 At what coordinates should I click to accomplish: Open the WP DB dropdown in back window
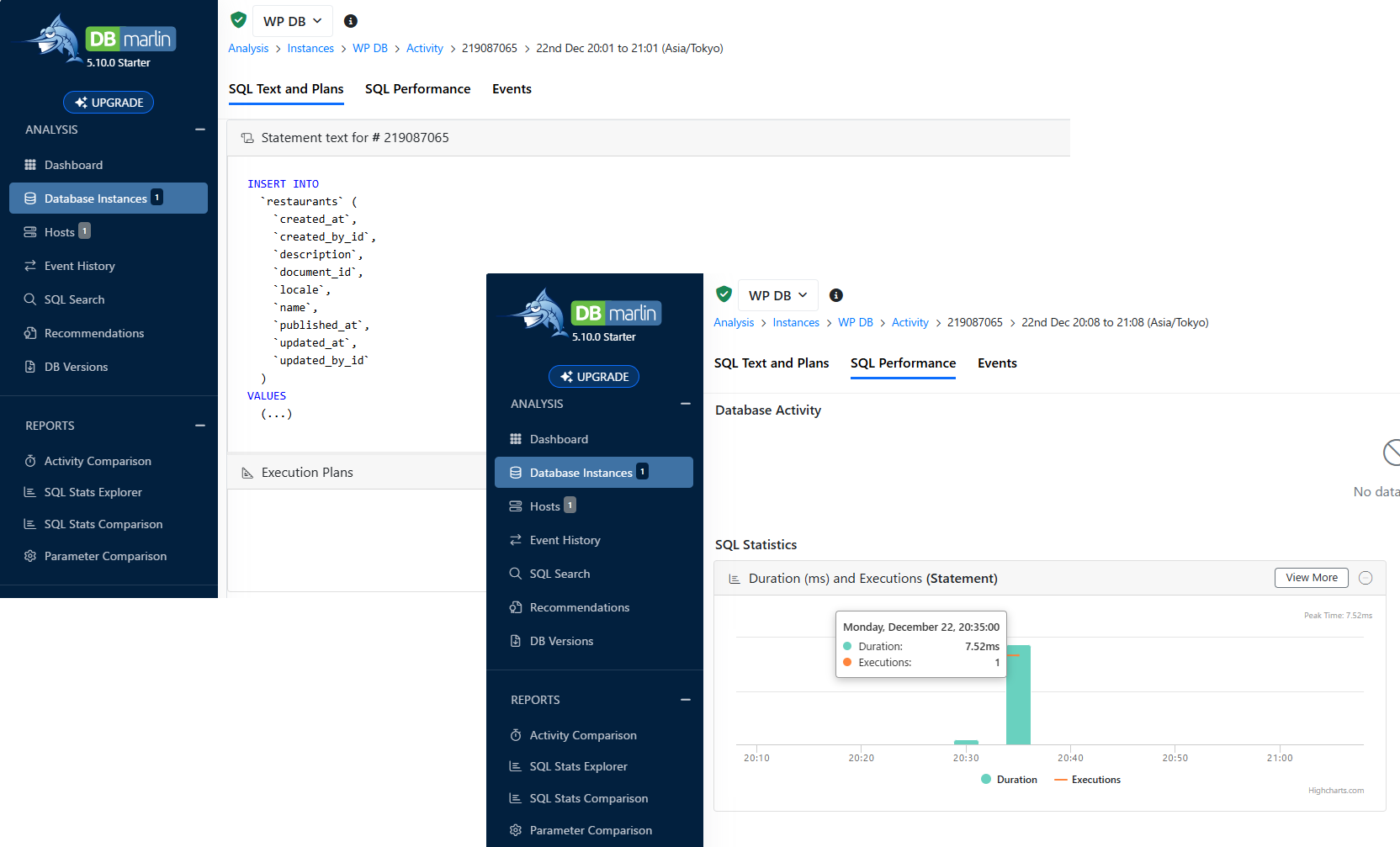(x=293, y=21)
